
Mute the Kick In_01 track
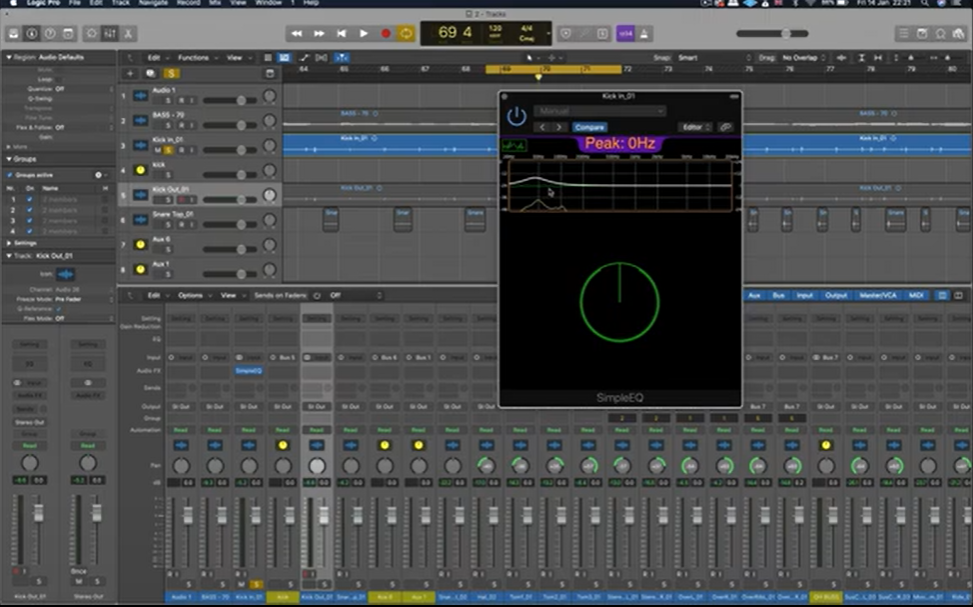(x=158, y=150)
